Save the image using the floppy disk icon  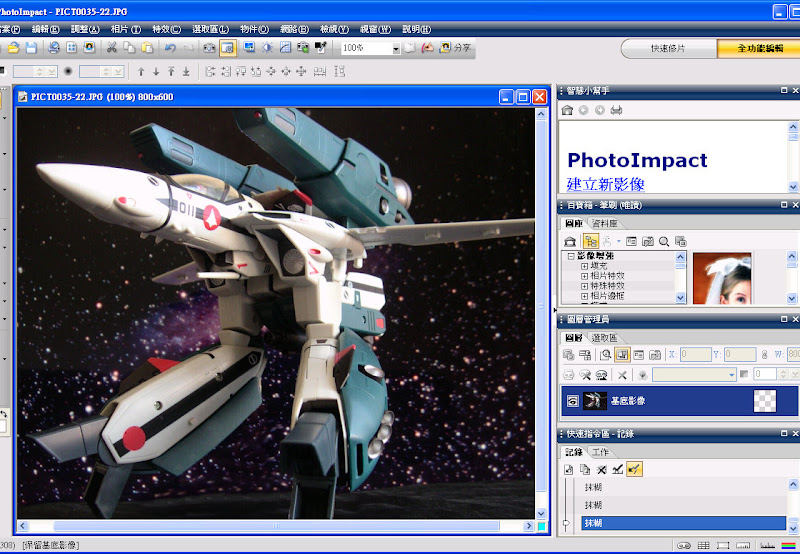[x=31, y=48]
